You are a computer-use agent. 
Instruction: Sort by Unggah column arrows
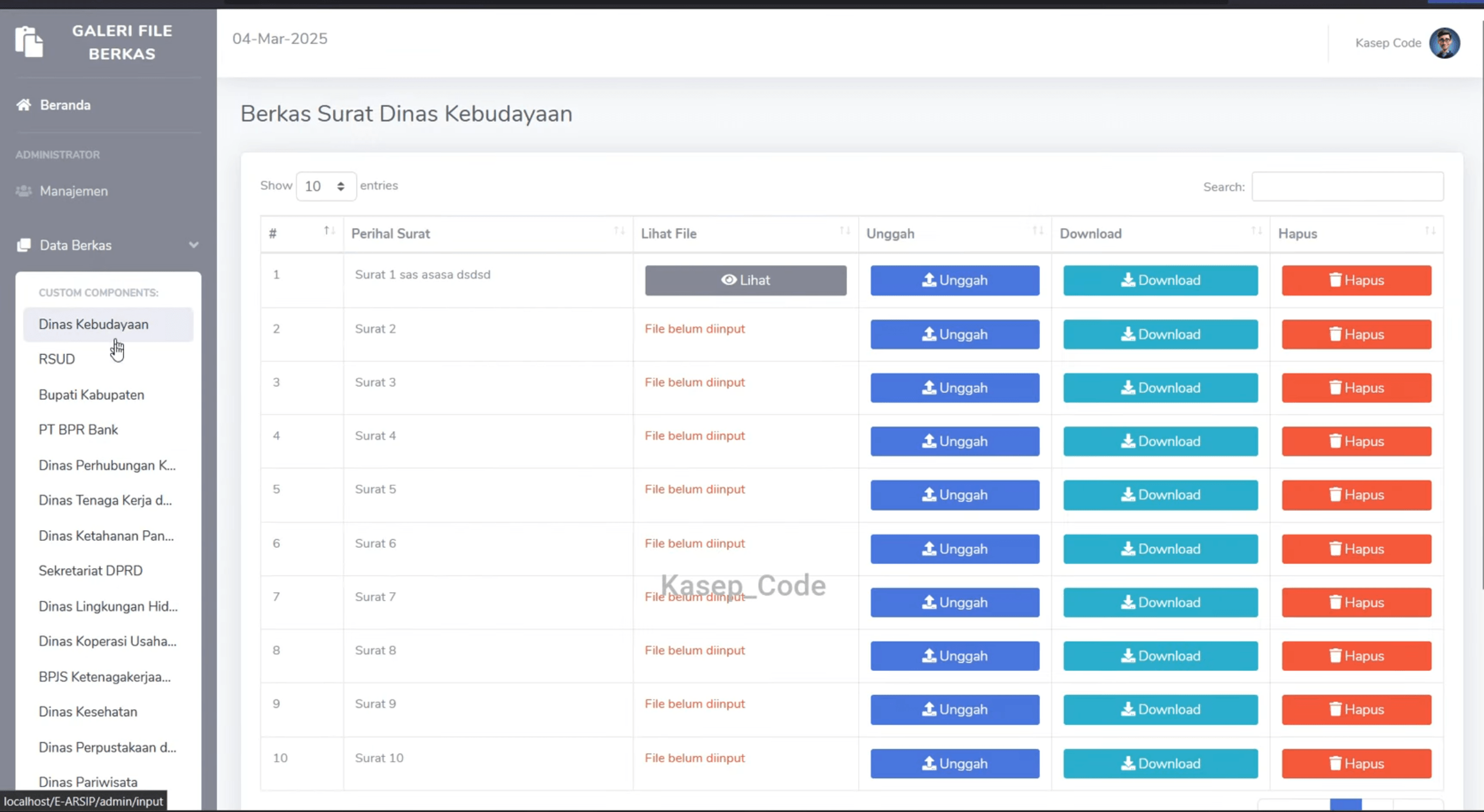[x=1038, y=231]
